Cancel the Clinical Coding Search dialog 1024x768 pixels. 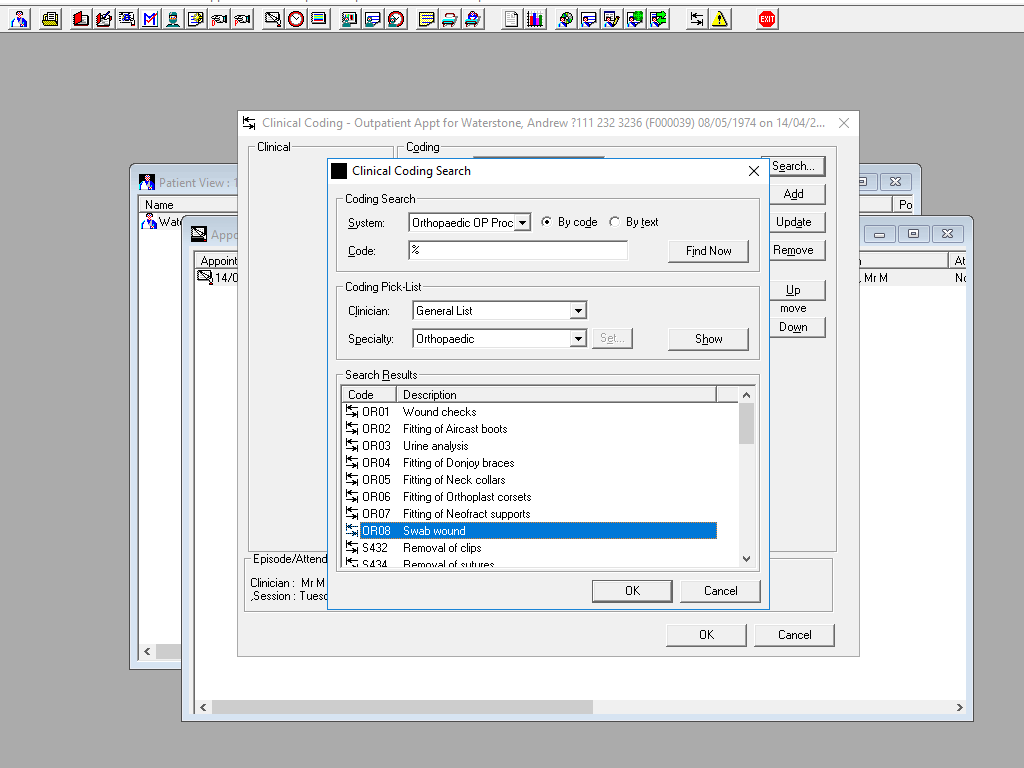tap(720, 591)
